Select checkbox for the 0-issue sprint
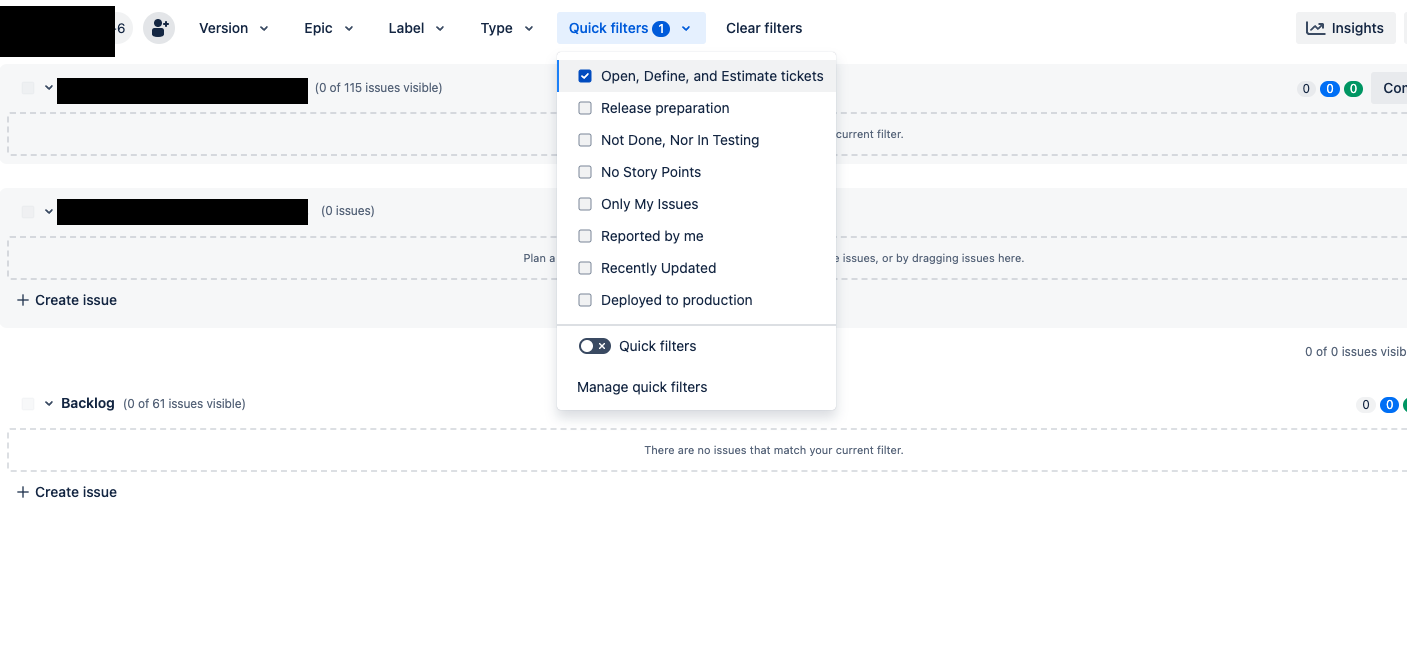Viewport: 1407px width, 656px height. [x=28, y=211]
